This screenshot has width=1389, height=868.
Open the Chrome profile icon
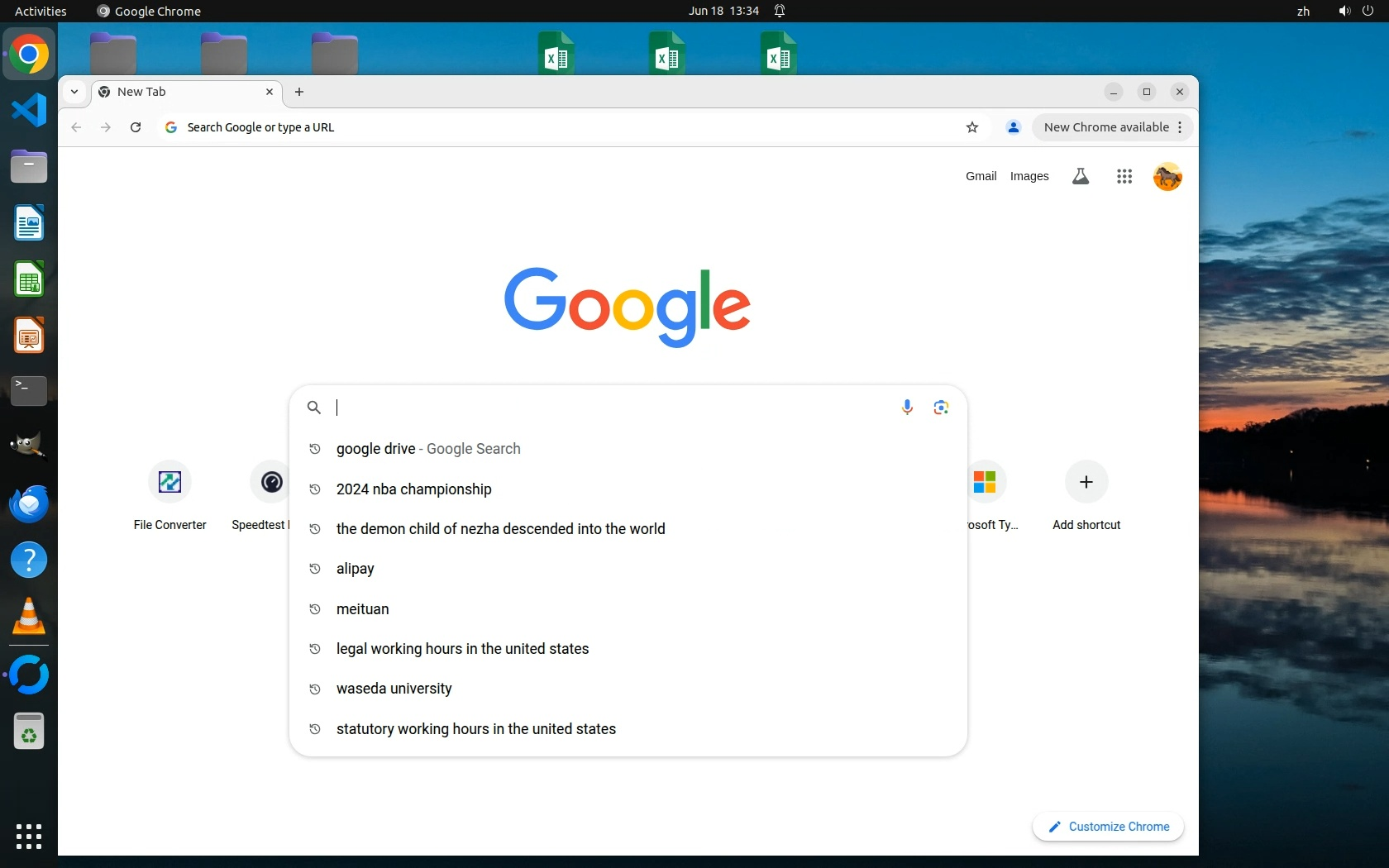[1013, 127]
